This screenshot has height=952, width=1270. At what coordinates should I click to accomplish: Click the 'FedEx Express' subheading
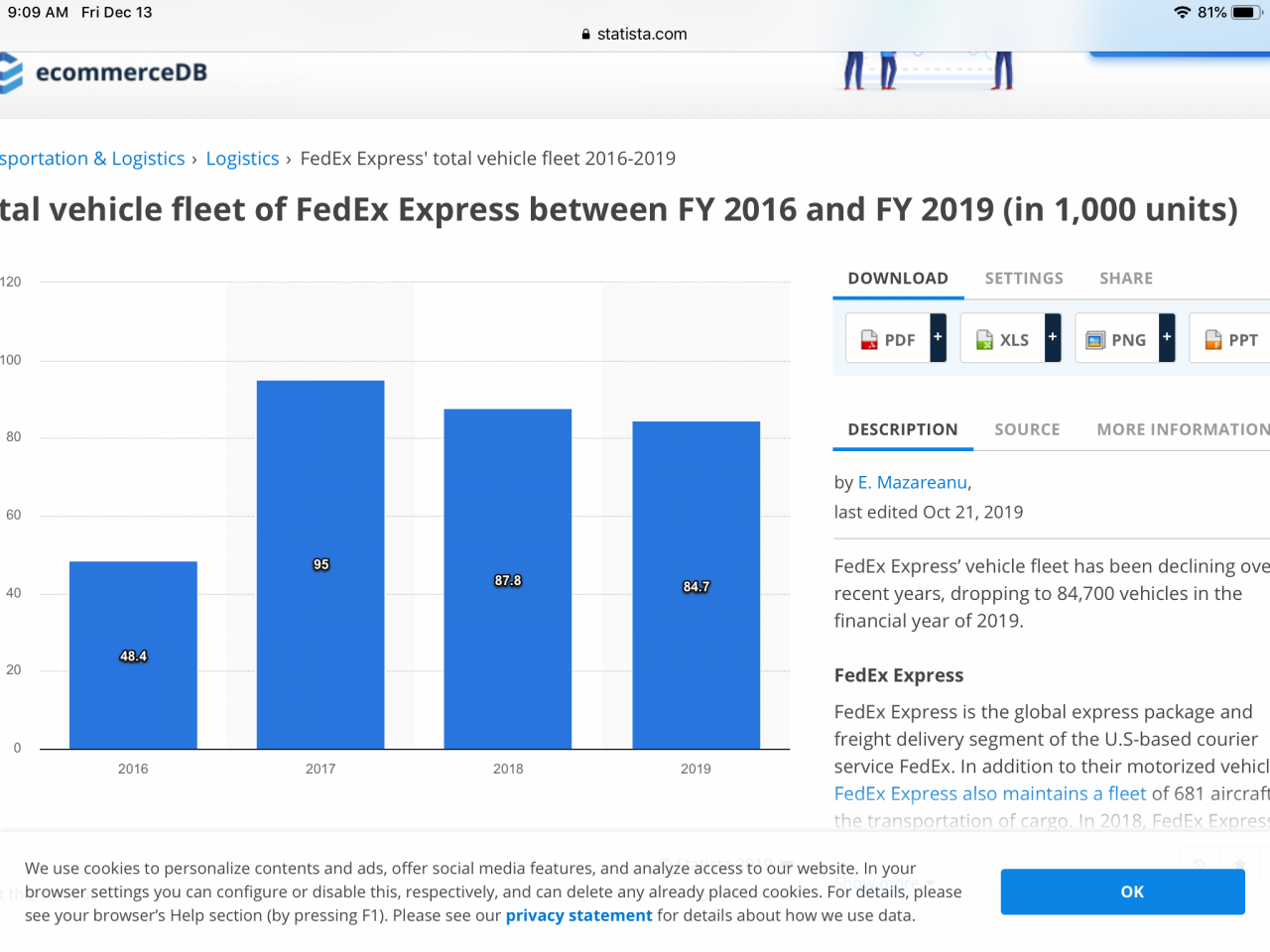pyautogui.click(x=899, y=675)
